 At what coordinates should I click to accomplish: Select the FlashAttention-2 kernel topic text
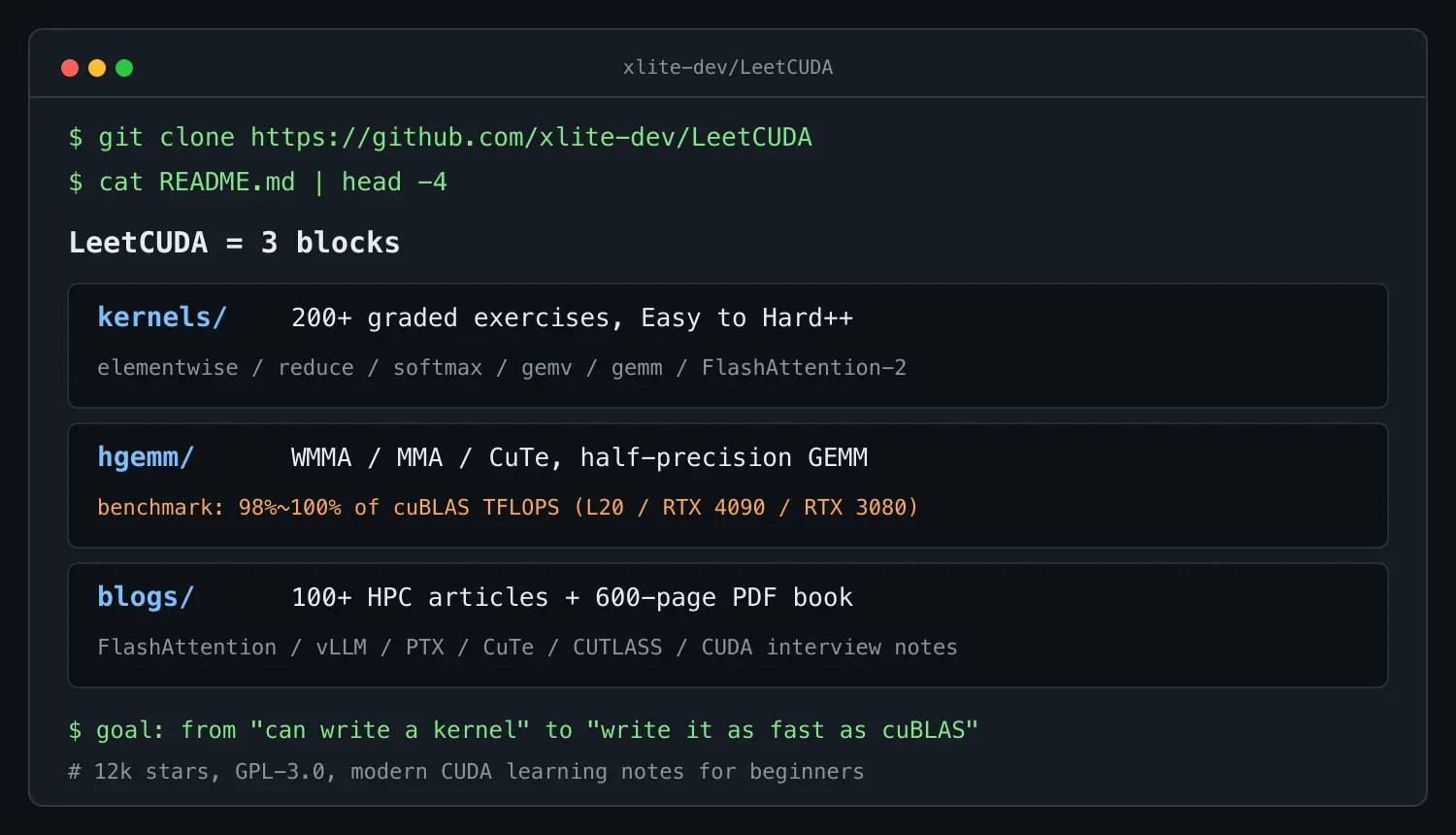[804, 367]
